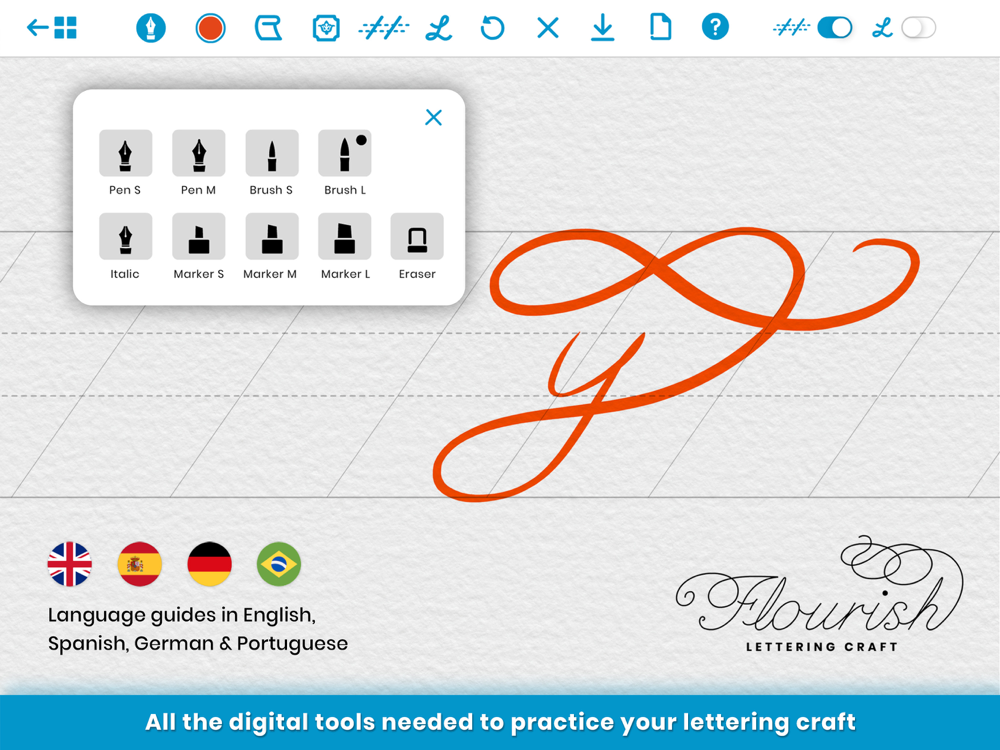The width and height of the screenshot is (1000, 750).
Task: Open the pen nib tool selector
Action: coord(151,28)
